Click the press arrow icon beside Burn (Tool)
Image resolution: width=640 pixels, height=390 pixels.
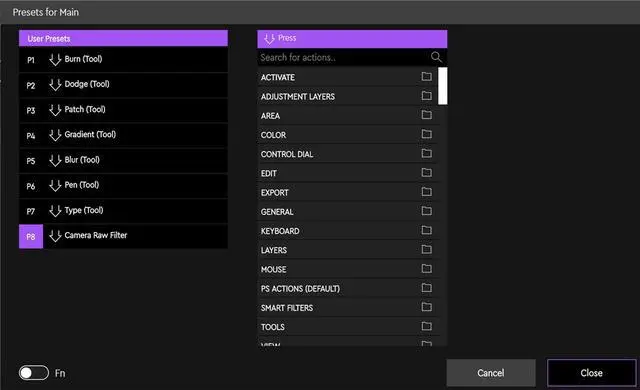point(55,60)
